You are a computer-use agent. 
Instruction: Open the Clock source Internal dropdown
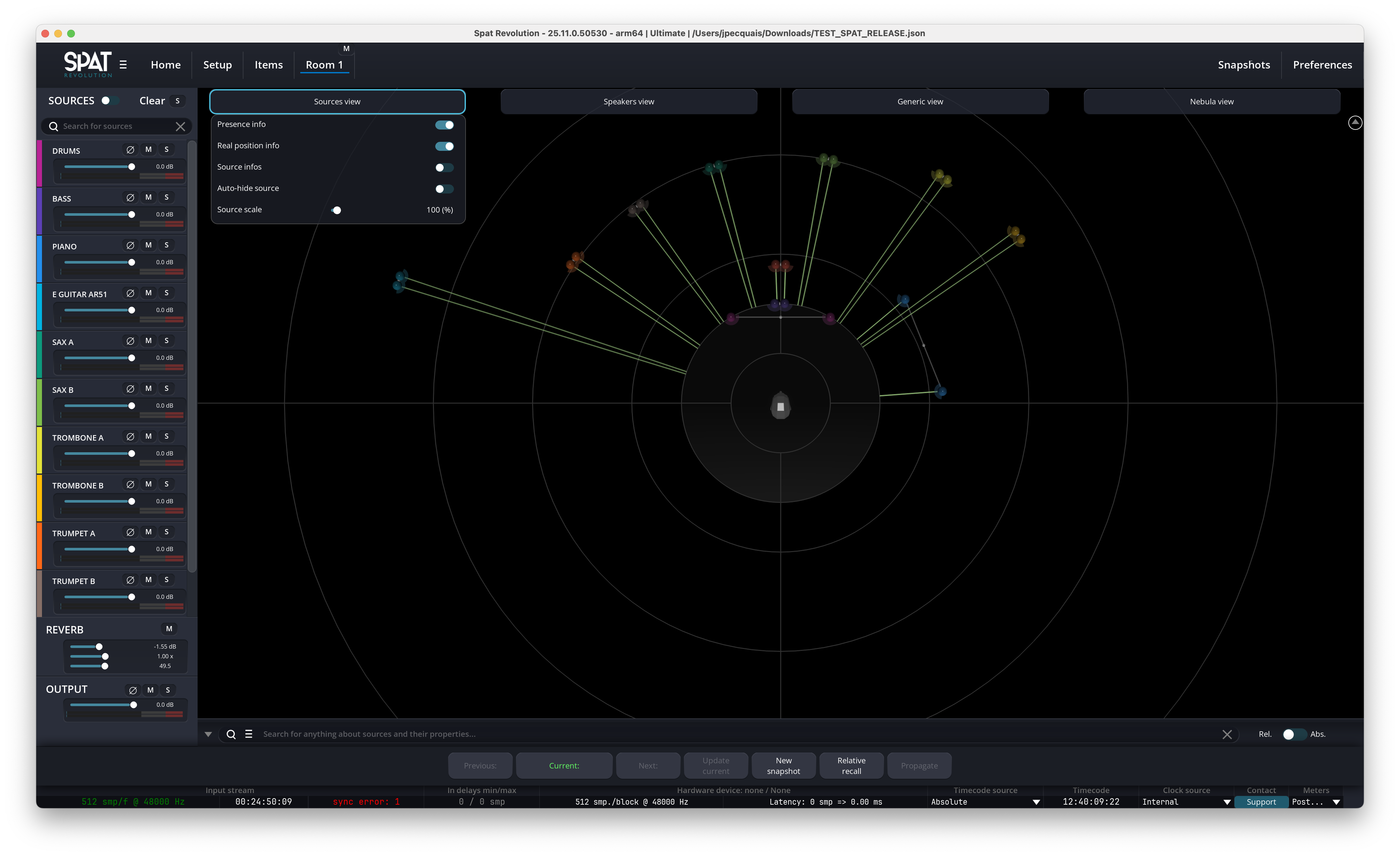pyautogui.click(x=1186, y=802)
